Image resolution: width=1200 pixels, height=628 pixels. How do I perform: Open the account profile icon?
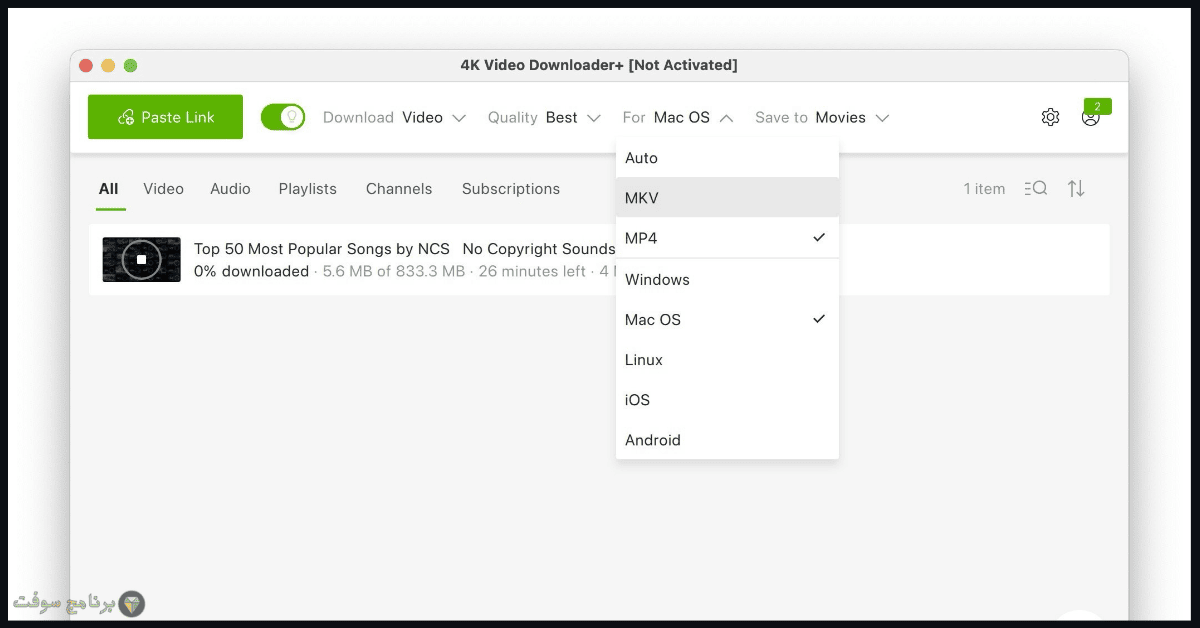click(x=1090, y=117)
